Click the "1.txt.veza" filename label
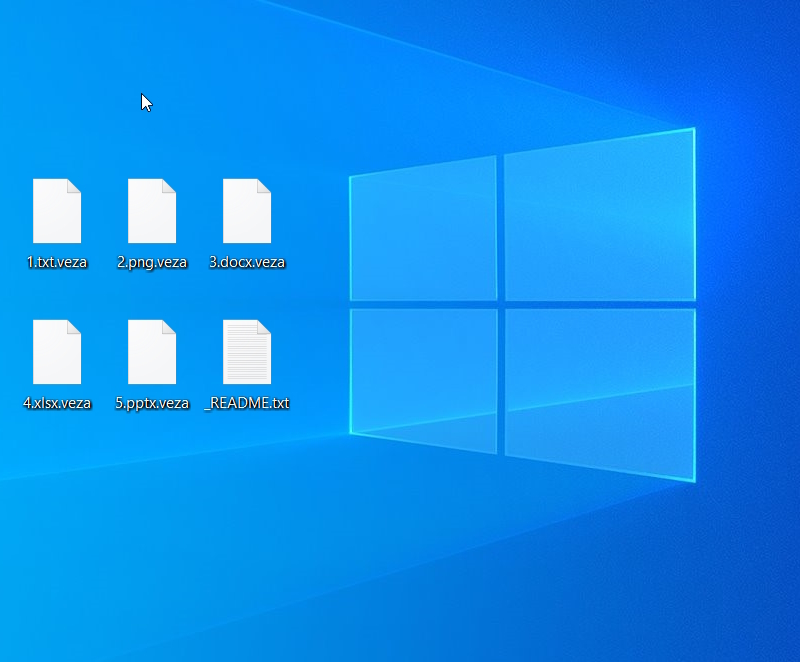 (57, 263)
